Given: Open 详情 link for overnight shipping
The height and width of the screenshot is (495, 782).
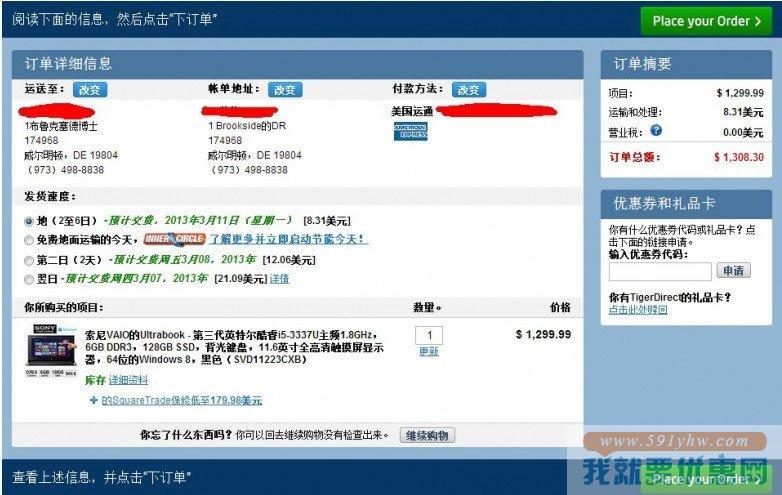Looking at the screenshot, I should coord(279,279).
